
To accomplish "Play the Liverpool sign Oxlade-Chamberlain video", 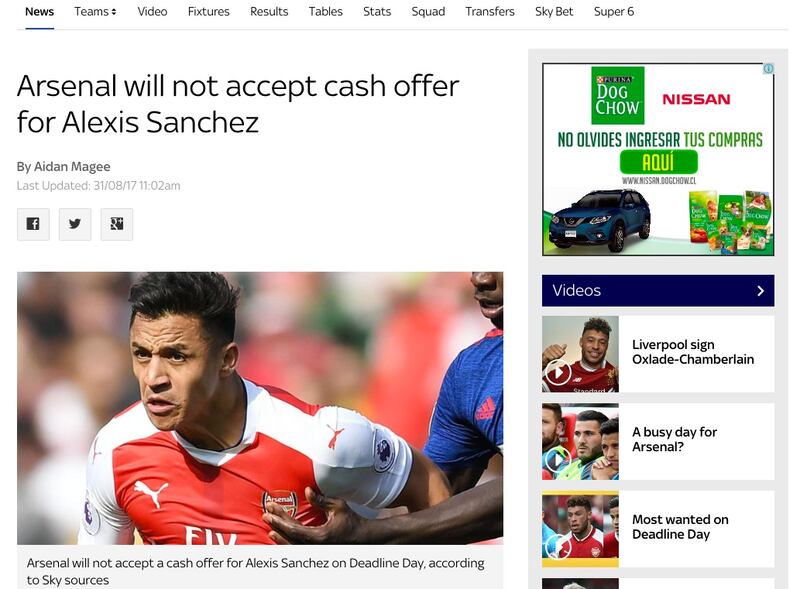I will pos(558,372).
